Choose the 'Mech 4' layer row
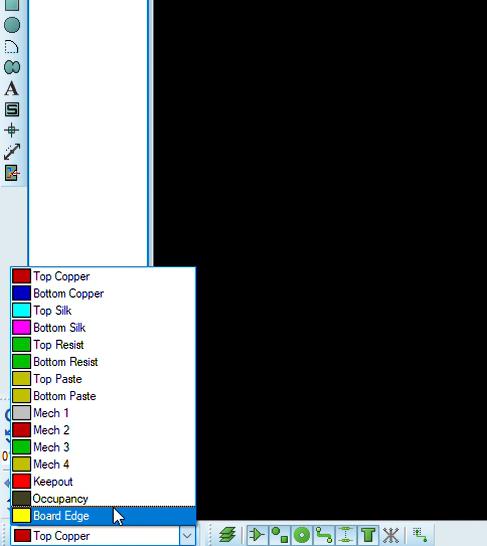487x546 pixels. (103, 464)
